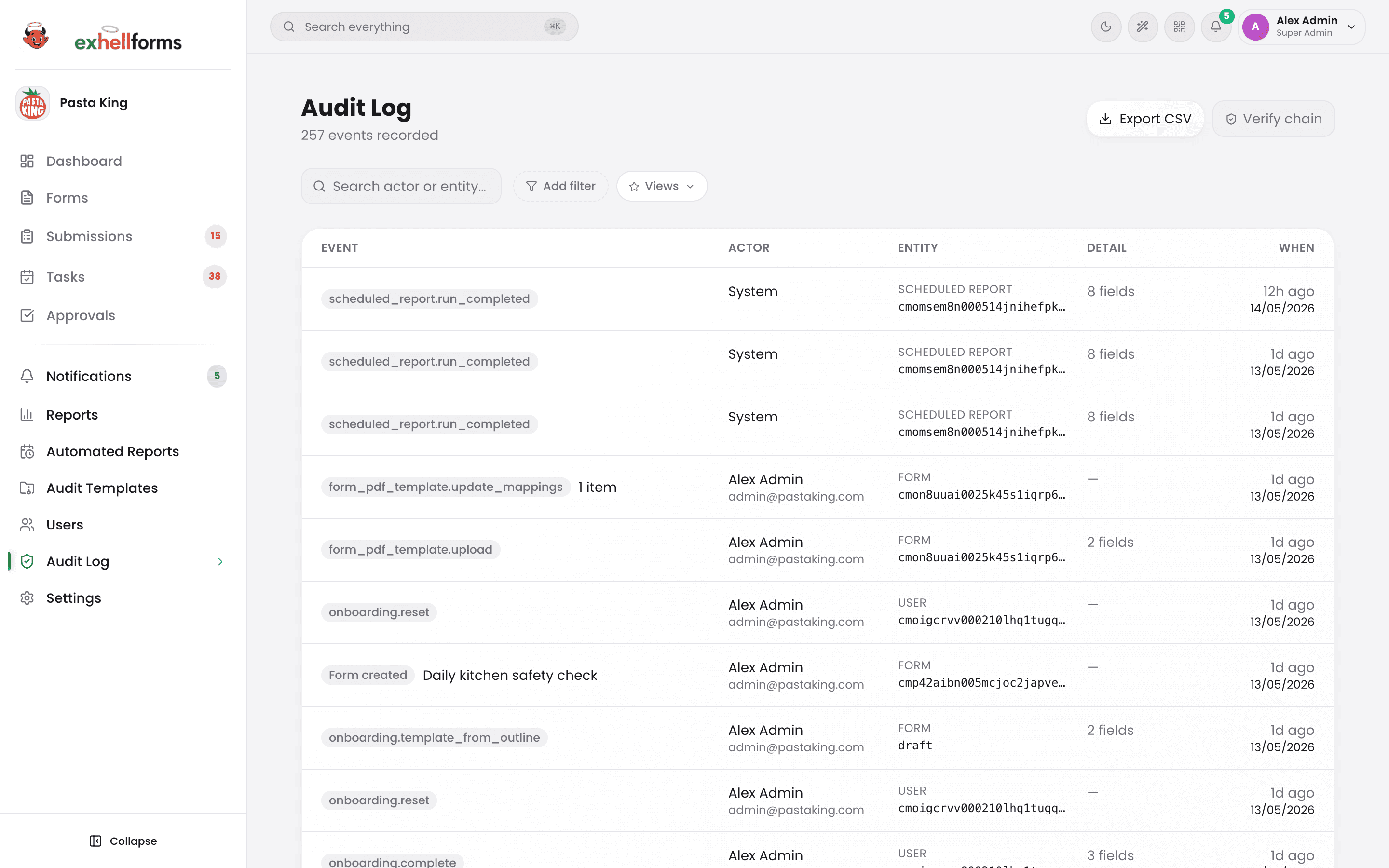The width and height of the screenshot is (1389, 868).
Task: Click the Pasta King logo
Action: (x=33, y=103)
